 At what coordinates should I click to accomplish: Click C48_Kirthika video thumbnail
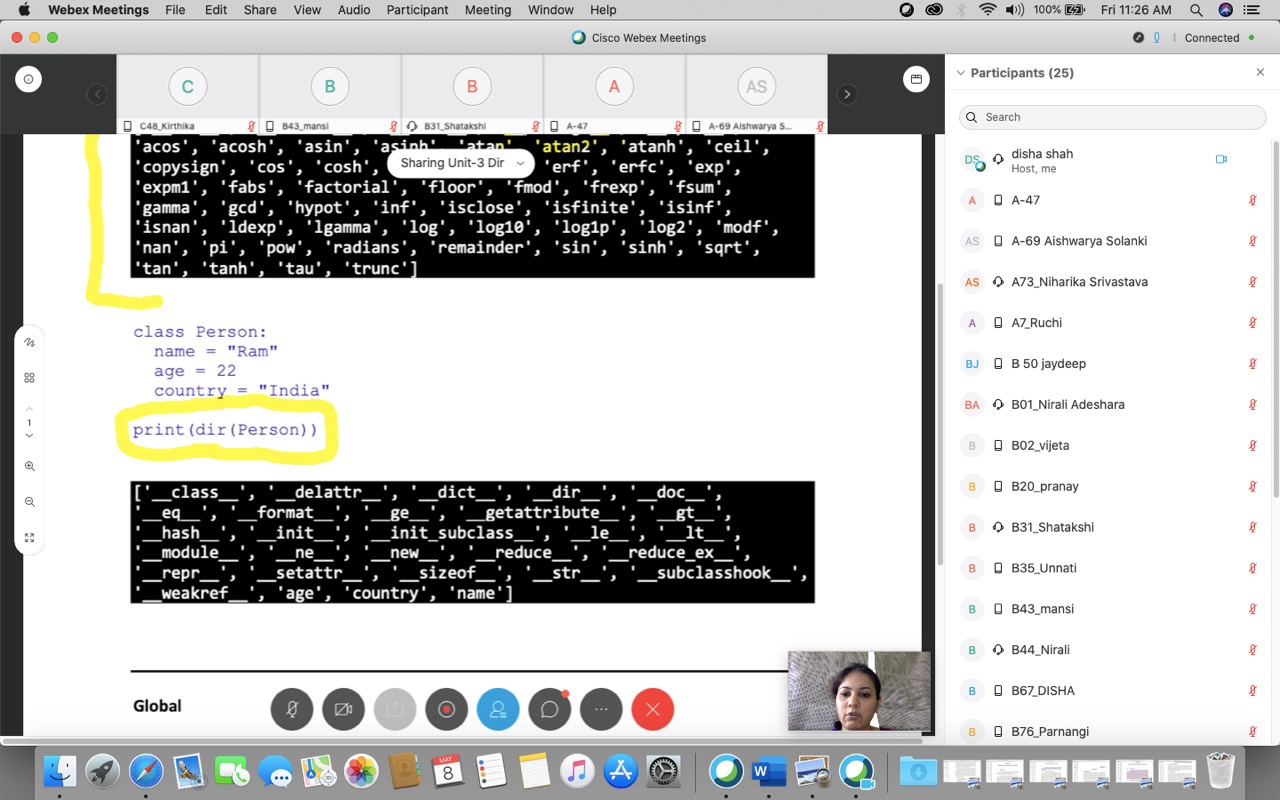187,94
